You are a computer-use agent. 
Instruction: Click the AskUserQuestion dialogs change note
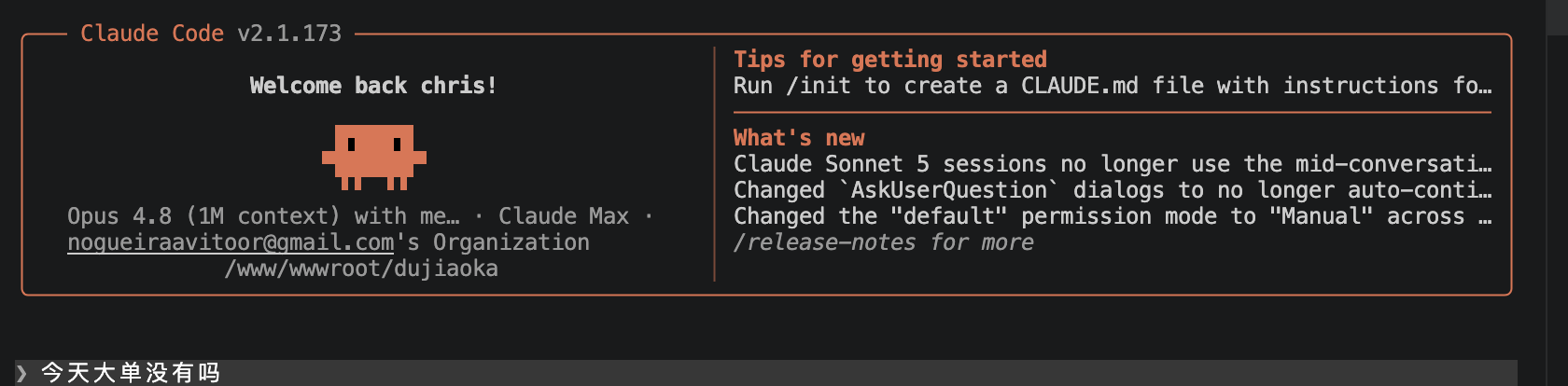1113,190
